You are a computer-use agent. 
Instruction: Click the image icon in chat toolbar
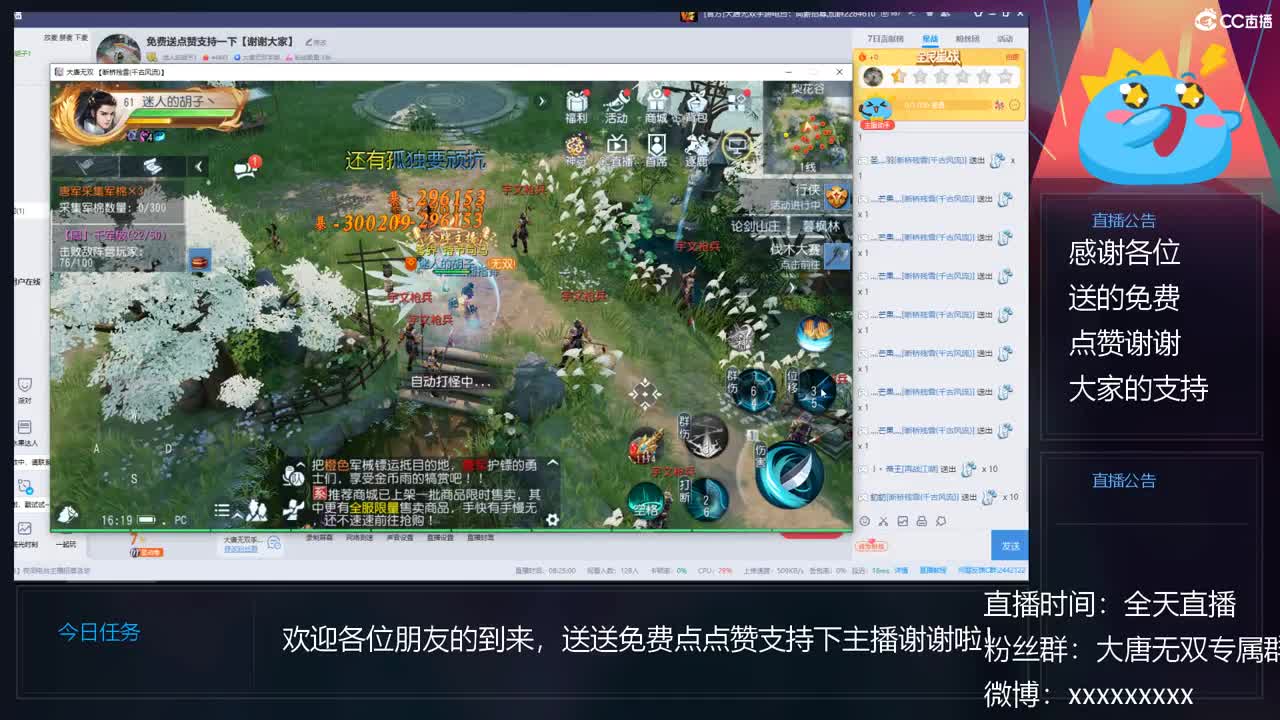[903, 521]
